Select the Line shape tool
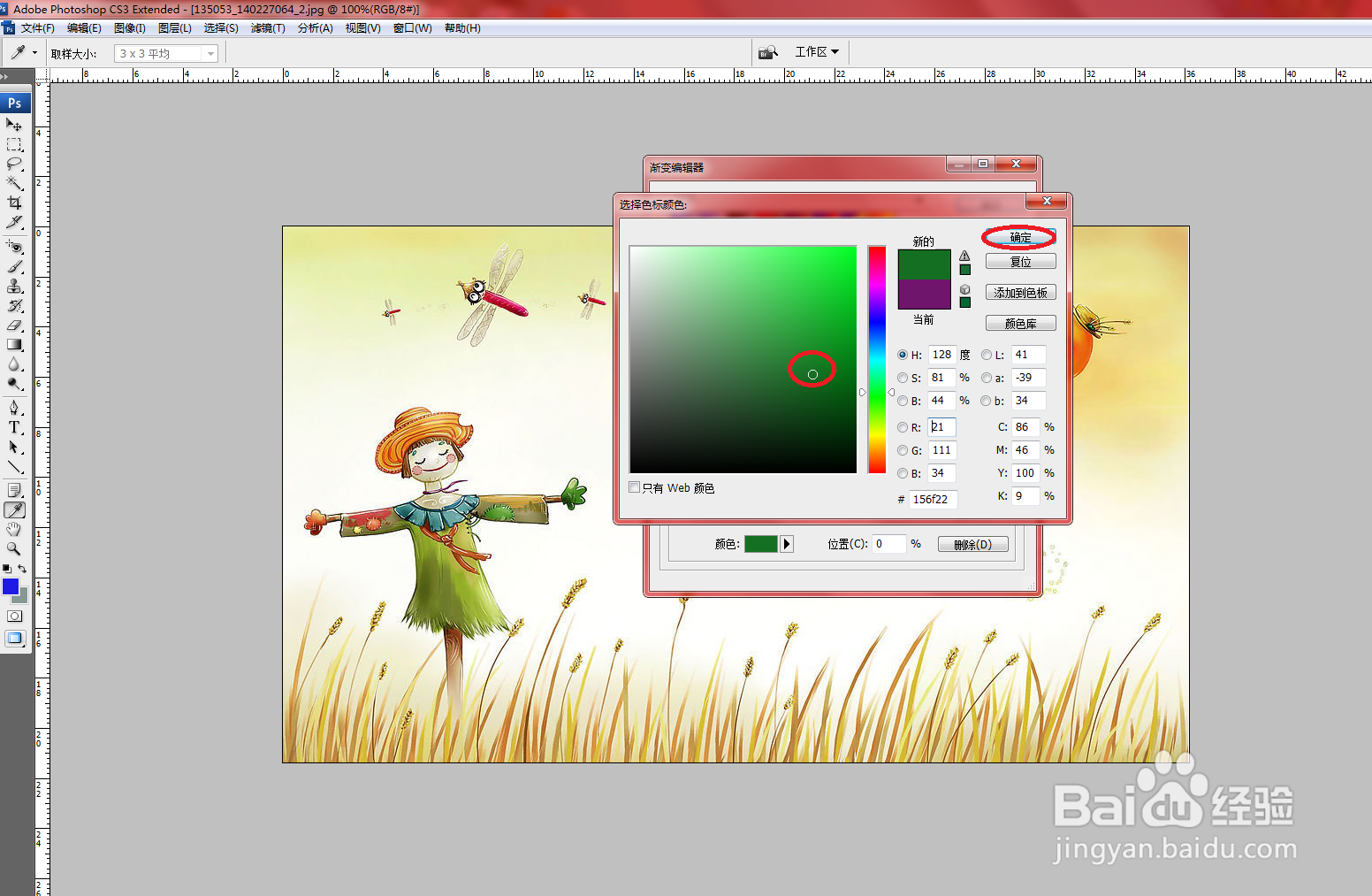The image size is (1372, 896). tap(14, 466)
